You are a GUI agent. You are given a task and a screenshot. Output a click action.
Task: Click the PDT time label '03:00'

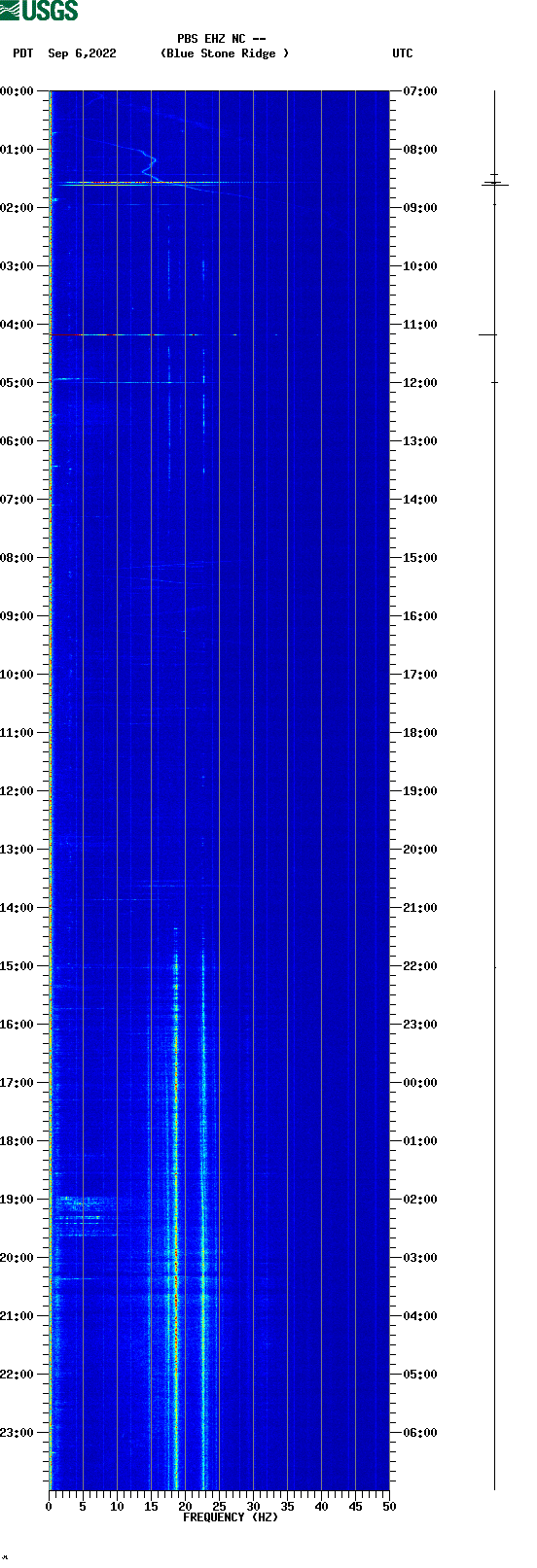click(18, 266)
